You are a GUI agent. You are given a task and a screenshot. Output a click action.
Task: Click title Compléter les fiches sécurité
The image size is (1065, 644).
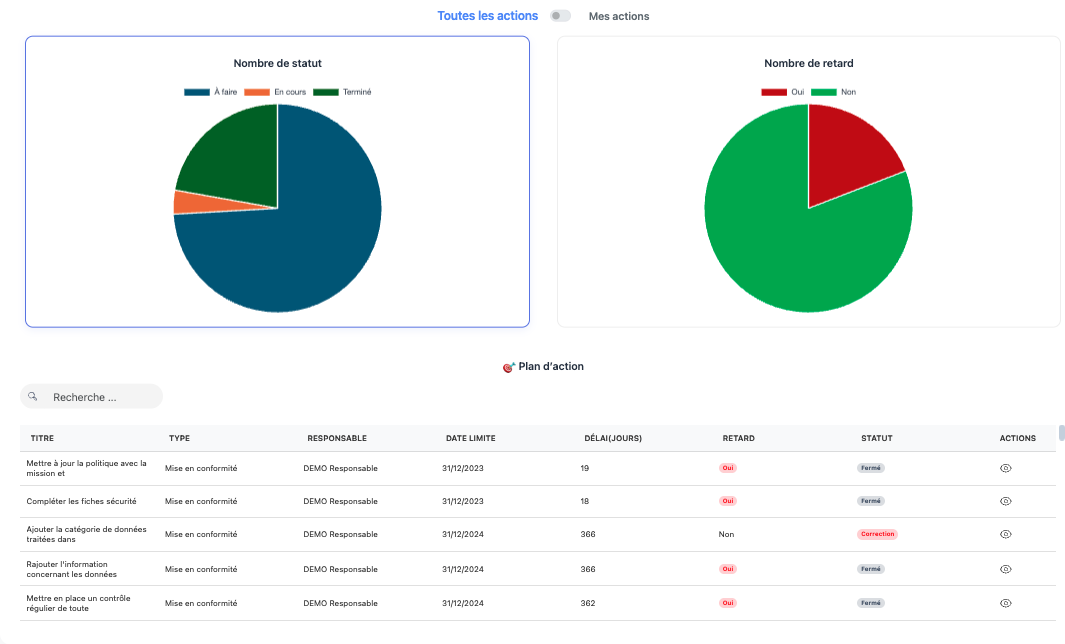click(x=82, y=501)
